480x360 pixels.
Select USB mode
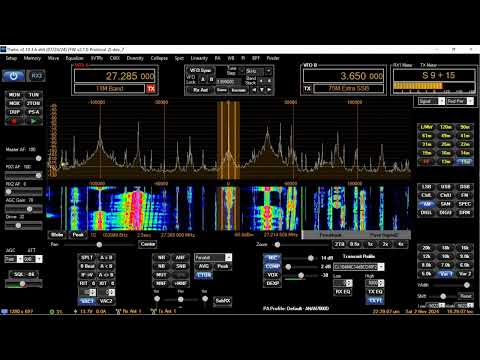[x=445, y=187]
